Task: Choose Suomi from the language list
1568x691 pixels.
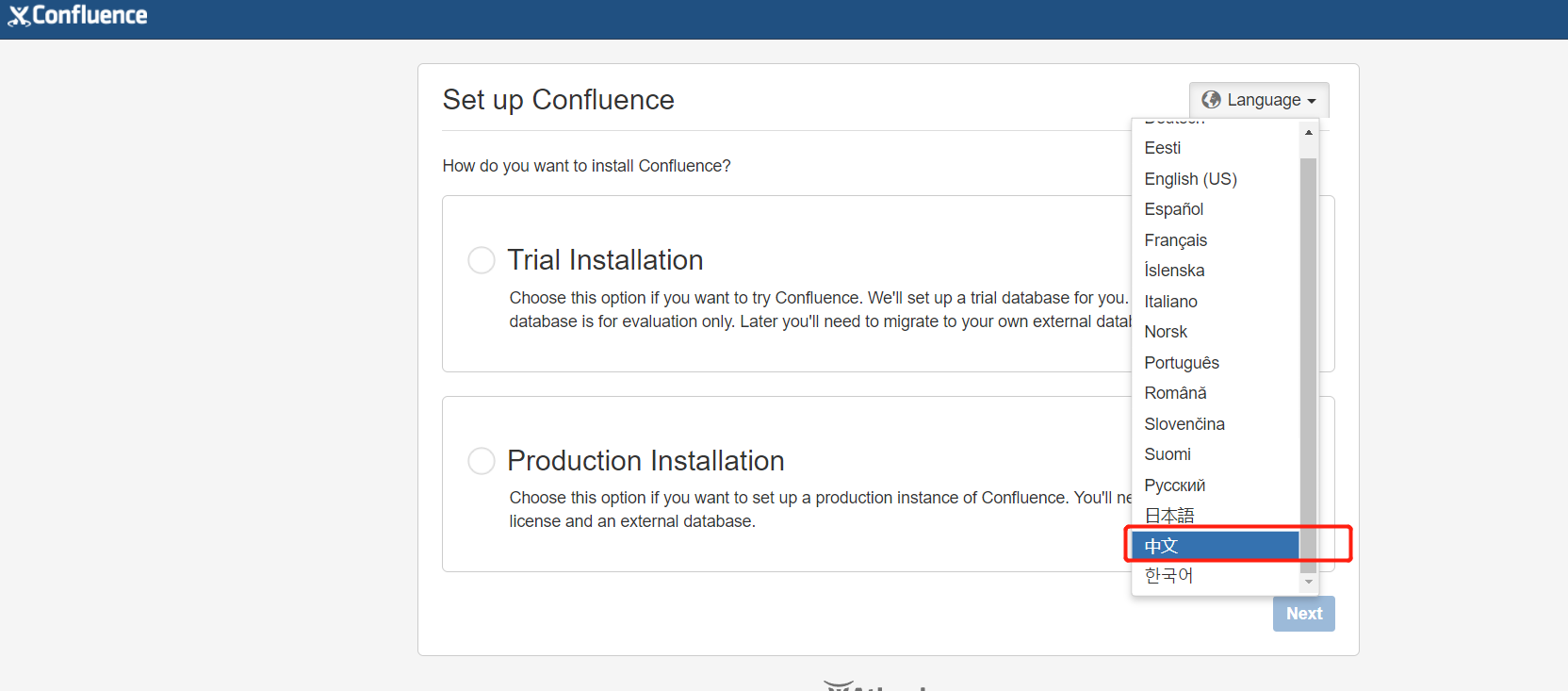Action: (x=1216, y=454)
